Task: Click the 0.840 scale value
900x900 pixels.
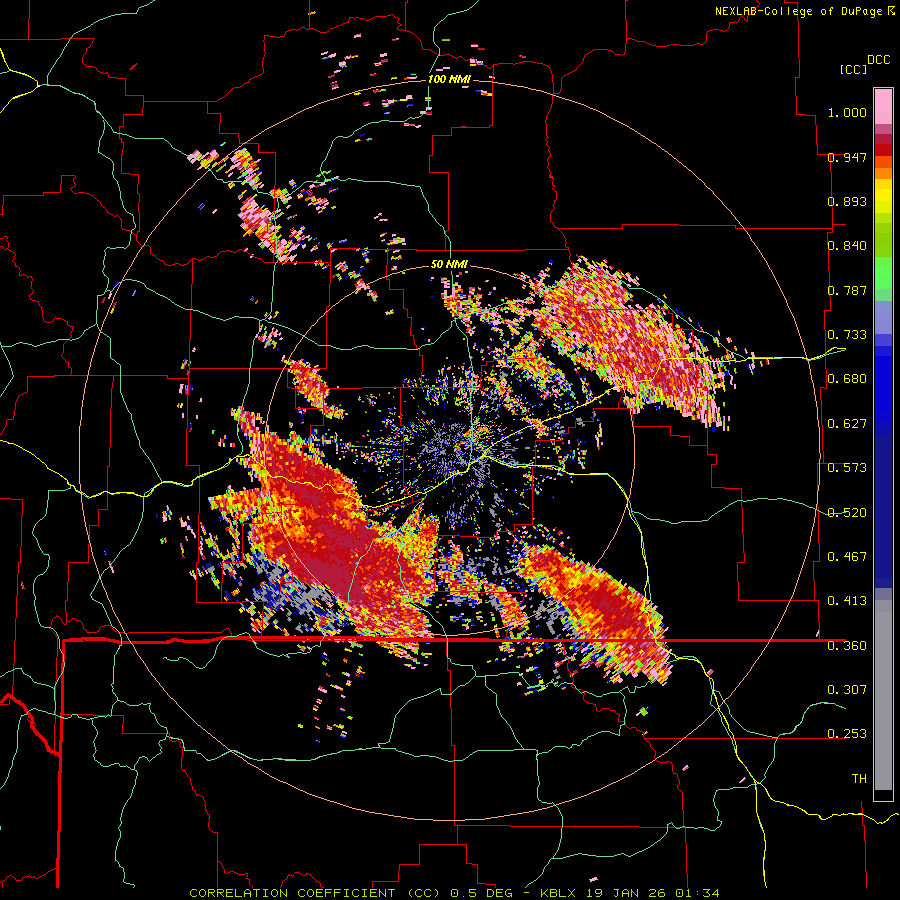Action: point(847,246)
